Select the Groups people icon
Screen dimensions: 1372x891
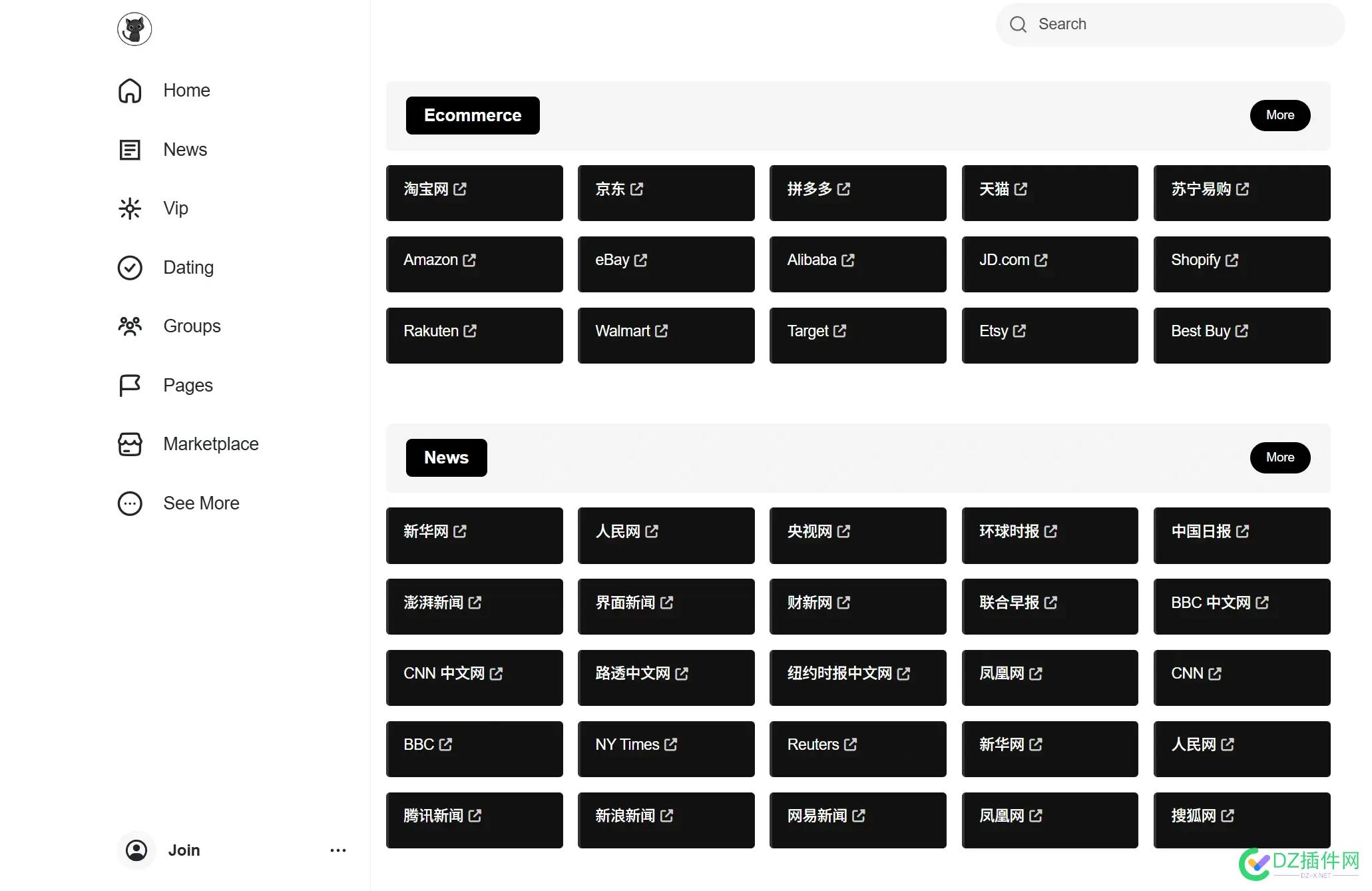pyautogui.click(x=130, y=326)
